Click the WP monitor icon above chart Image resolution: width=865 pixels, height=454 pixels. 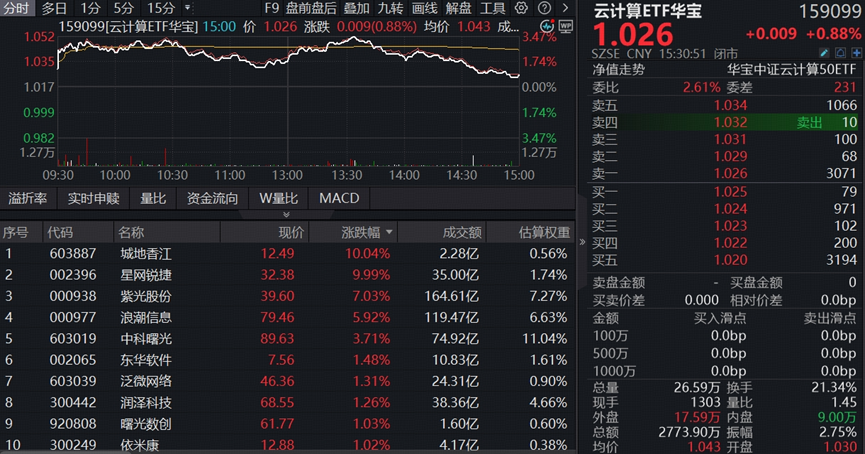click(565, 26)
